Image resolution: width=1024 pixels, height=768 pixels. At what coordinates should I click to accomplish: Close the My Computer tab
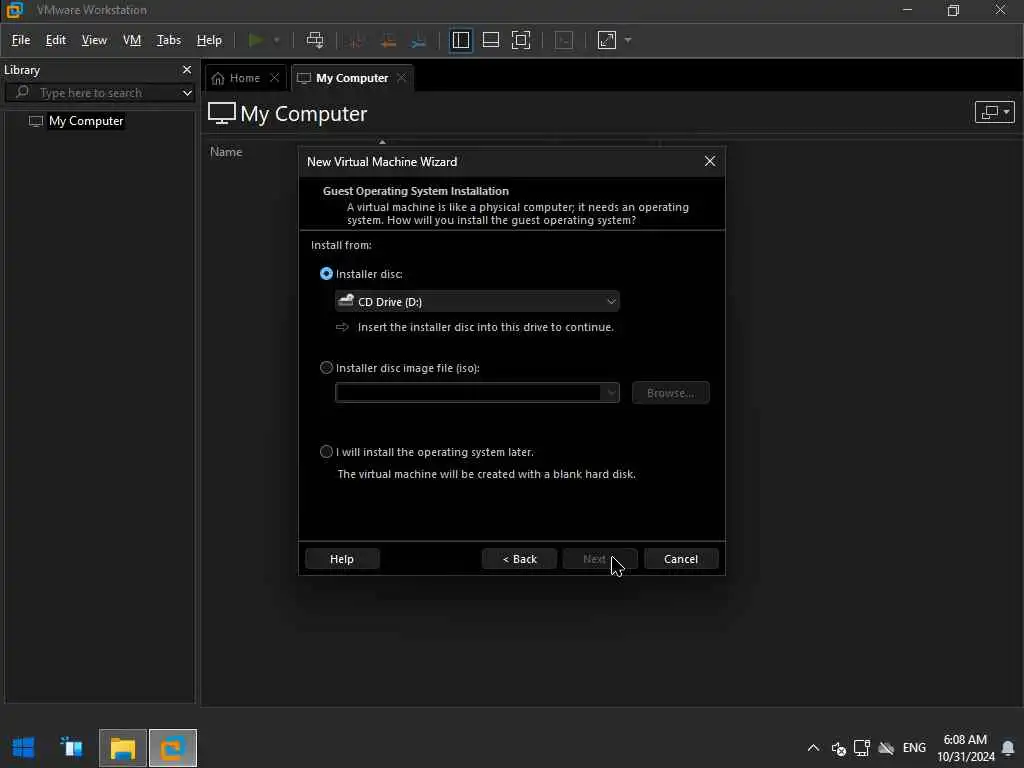(402, 78)
